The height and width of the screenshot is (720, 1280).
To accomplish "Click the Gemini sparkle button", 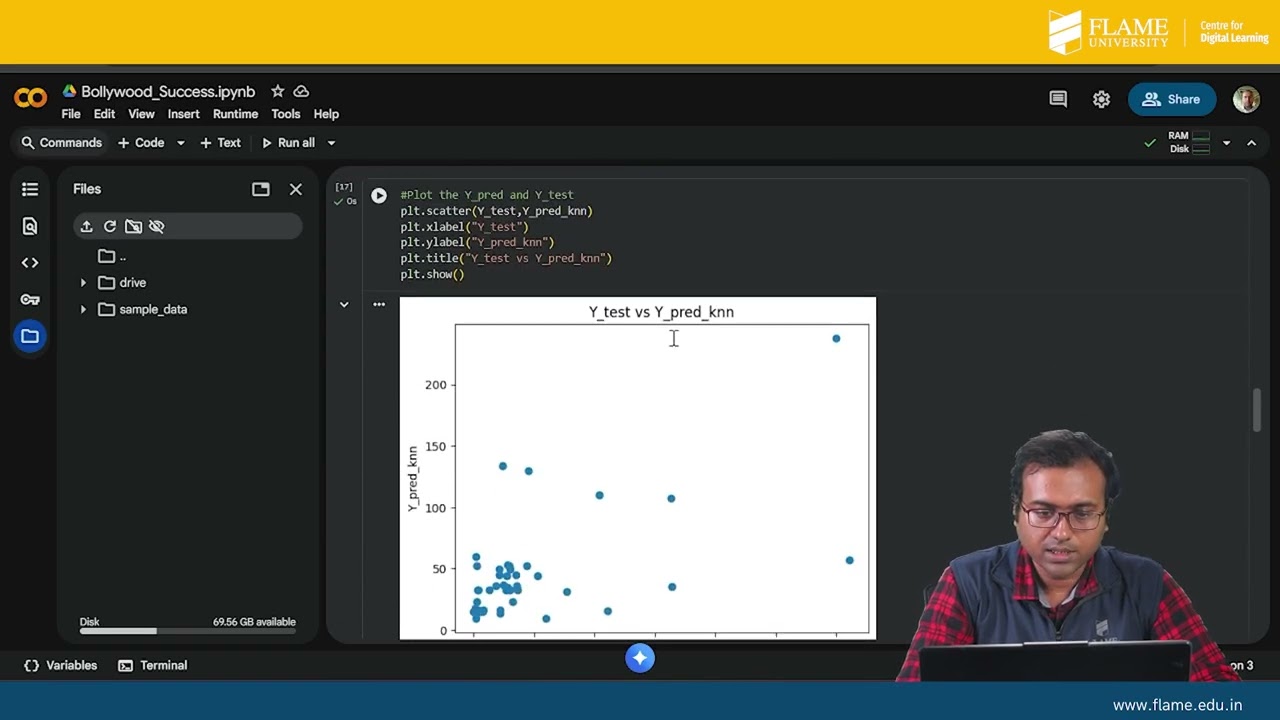I will click(x=640, y=657).
